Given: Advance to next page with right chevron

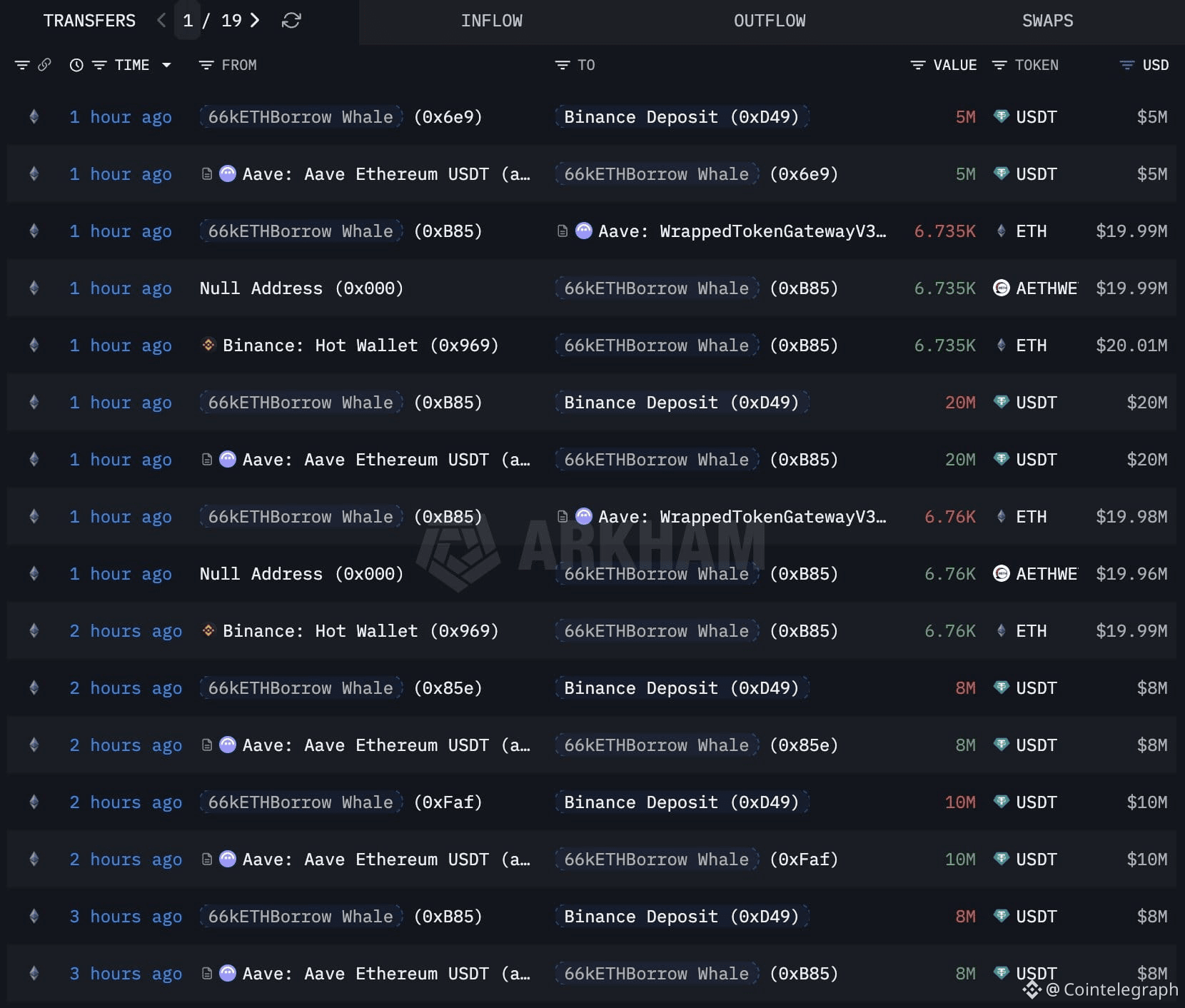Looking at the screenshot, I should coord(254,21).
